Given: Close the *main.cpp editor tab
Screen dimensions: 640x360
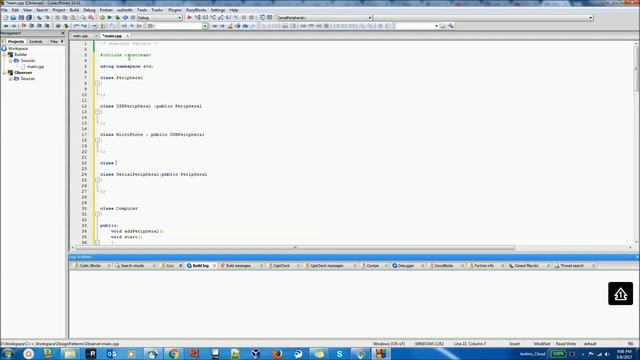Looking at the screenshot, I should [x=127, y=36].
